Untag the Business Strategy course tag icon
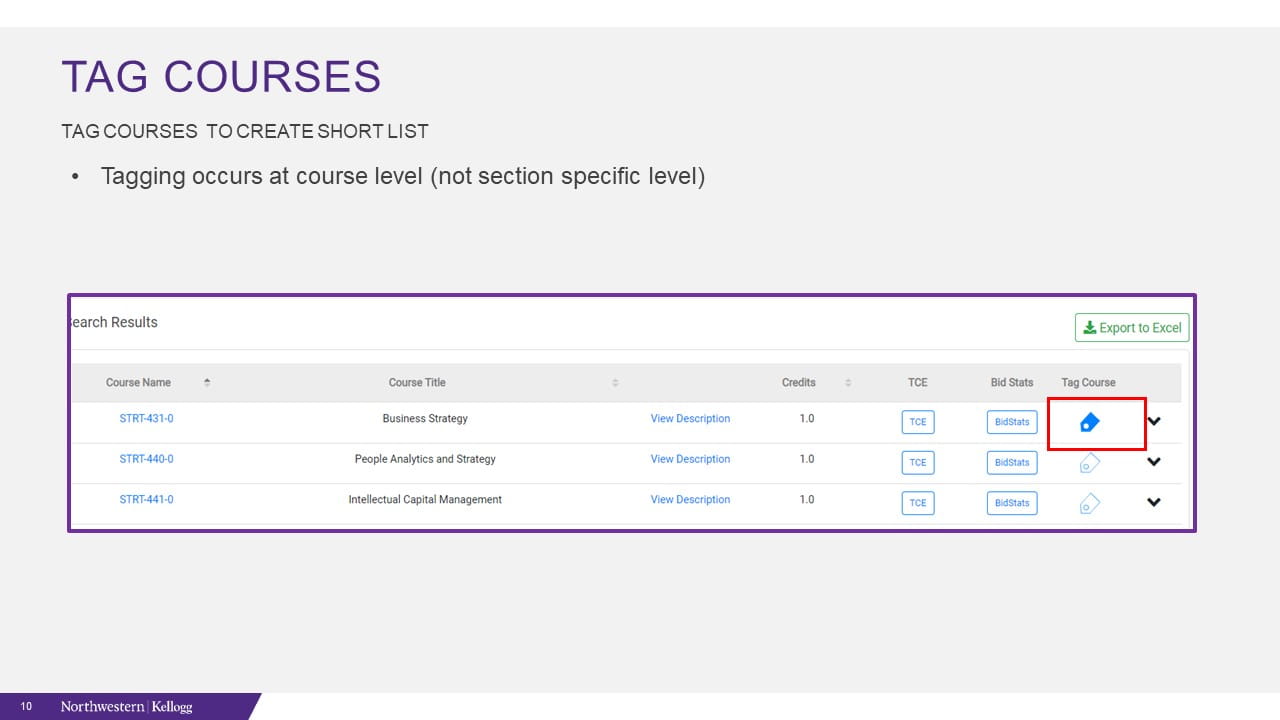Screen dimensions: 1280x720 (1090, 423)
